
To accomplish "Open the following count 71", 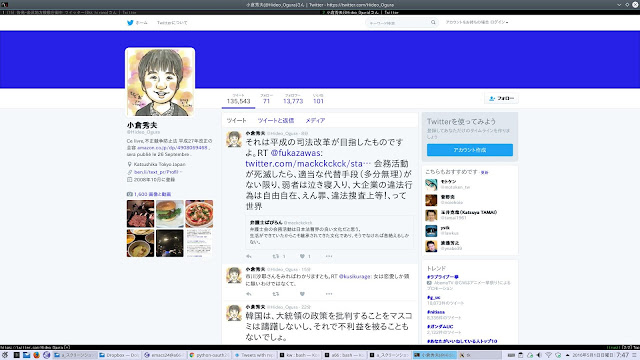I will point(267,99).
